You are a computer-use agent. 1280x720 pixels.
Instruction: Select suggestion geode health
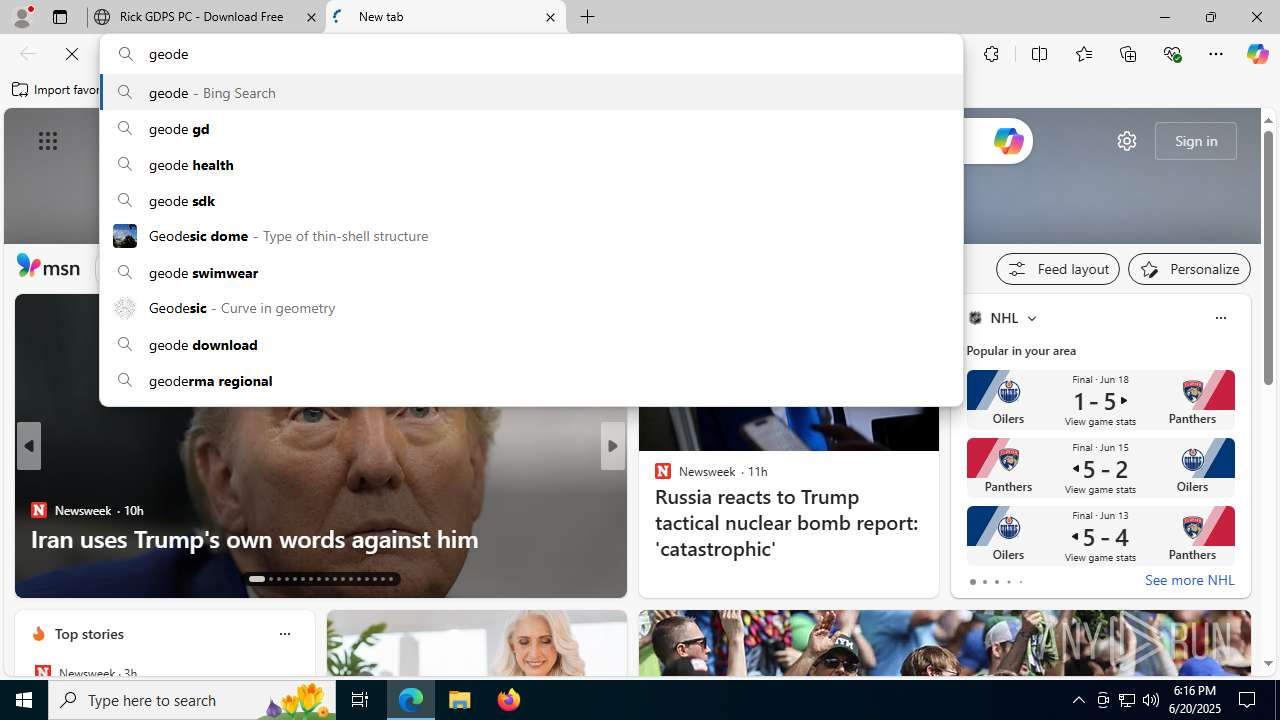(x=531, y=165)
